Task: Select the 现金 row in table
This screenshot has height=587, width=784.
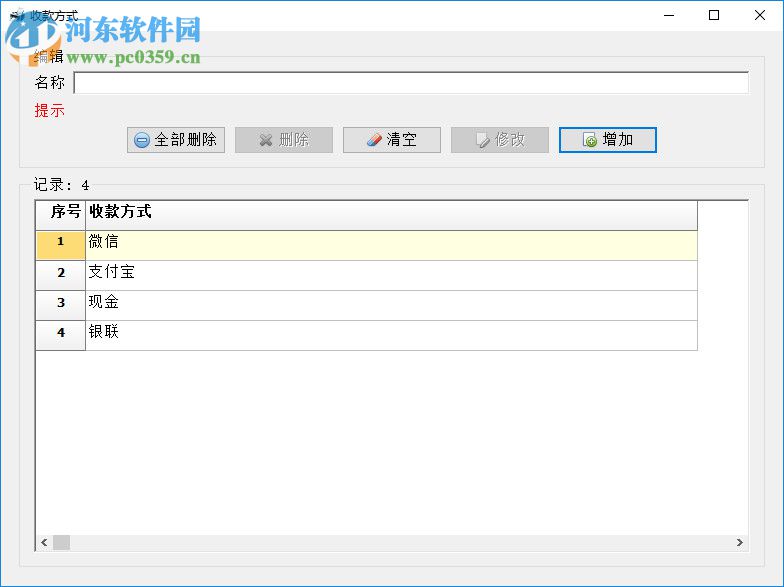Action: coord(392,306)
